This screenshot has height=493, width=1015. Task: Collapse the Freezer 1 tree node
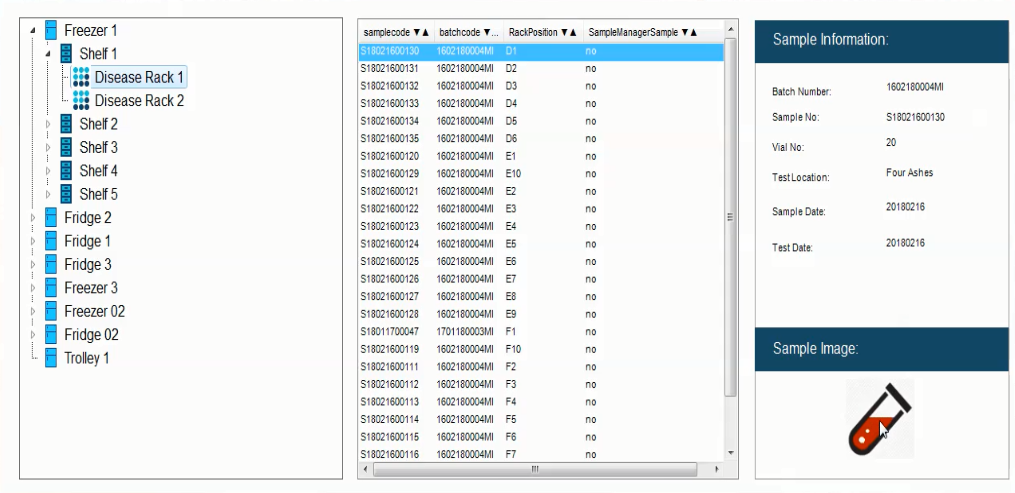pos(34,31)
